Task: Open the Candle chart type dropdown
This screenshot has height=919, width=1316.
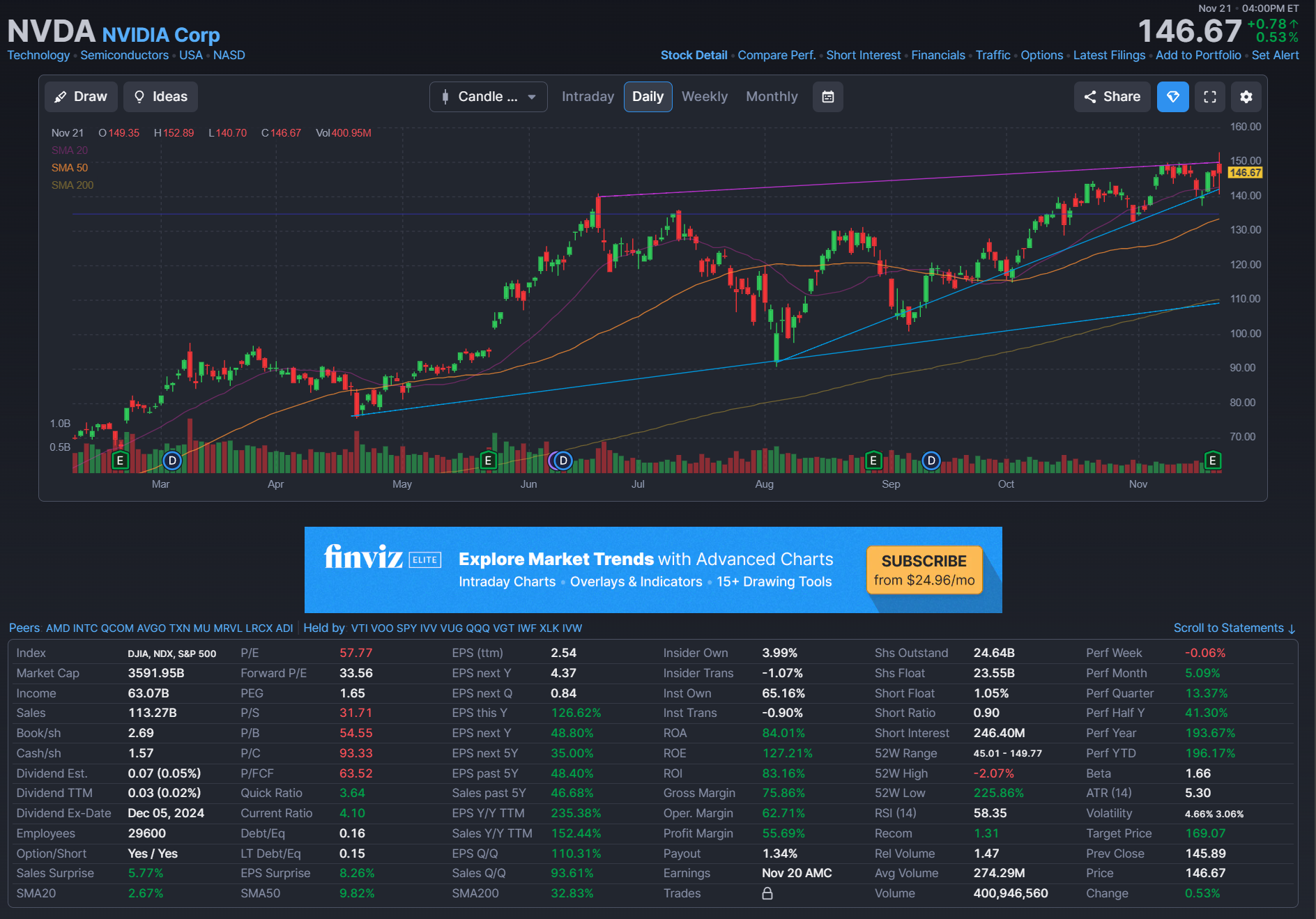Action: click(x=489, y=97)
